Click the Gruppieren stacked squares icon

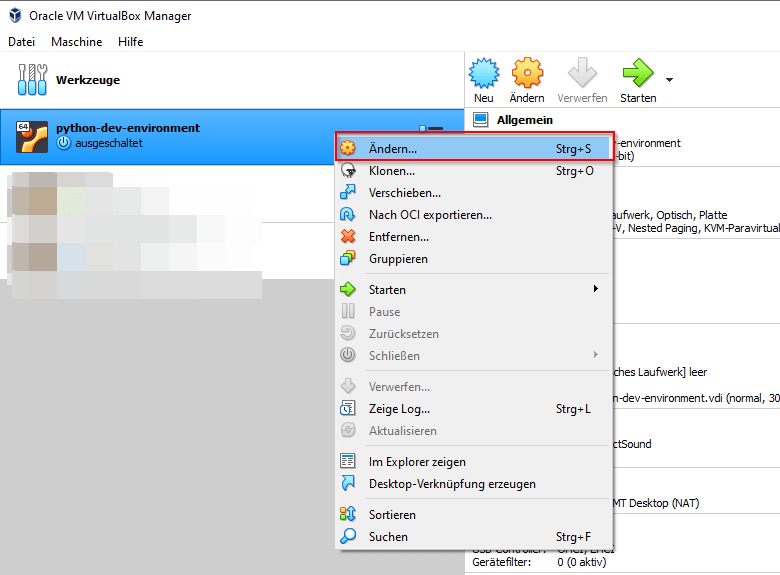(x=348, y=258)
